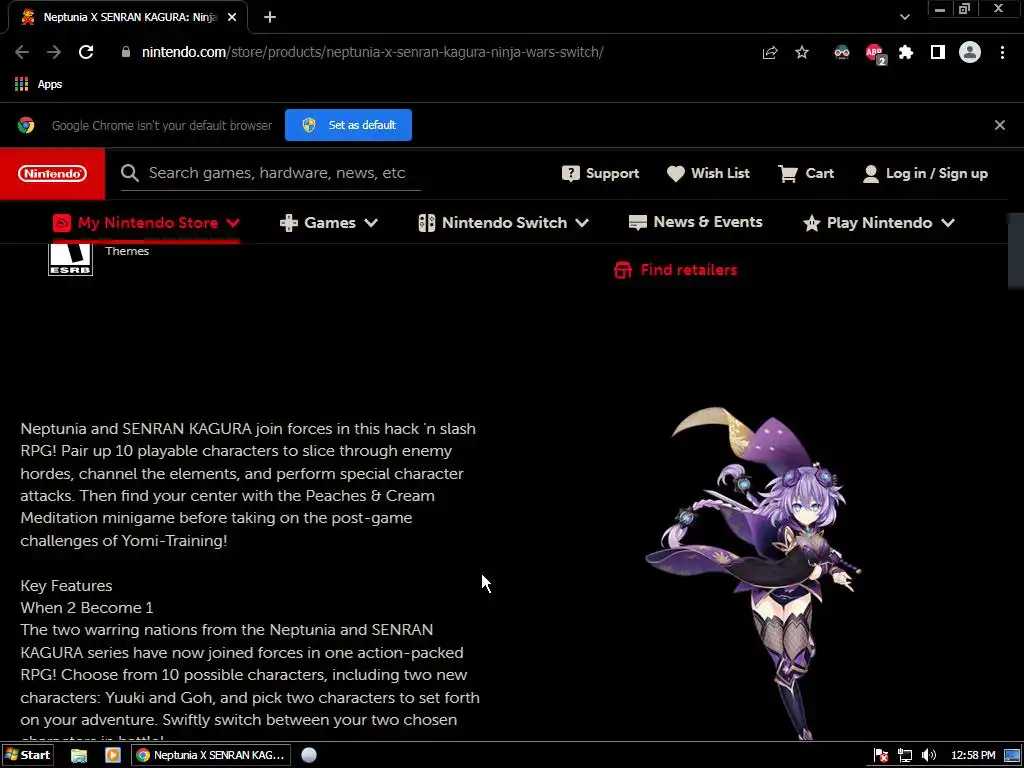Click the browser forward arrow
The height and width of the screenshot is (768, 1024).
[x=54, y=52]
